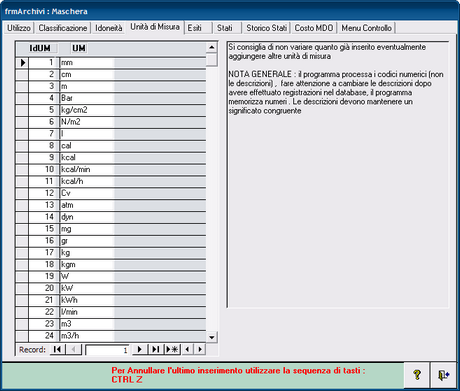Image resolution: width=460 pixels, height=391 pixels.
Task: Select row selector for record 1
Action: 22,63
